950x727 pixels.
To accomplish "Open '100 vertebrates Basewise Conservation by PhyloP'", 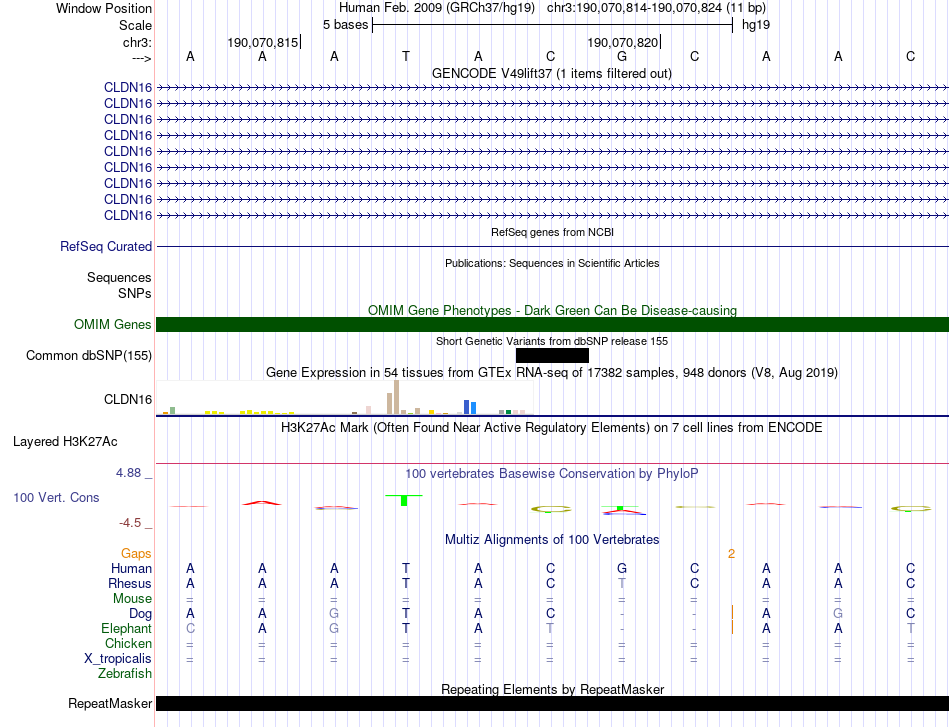I will click(552, 473).
